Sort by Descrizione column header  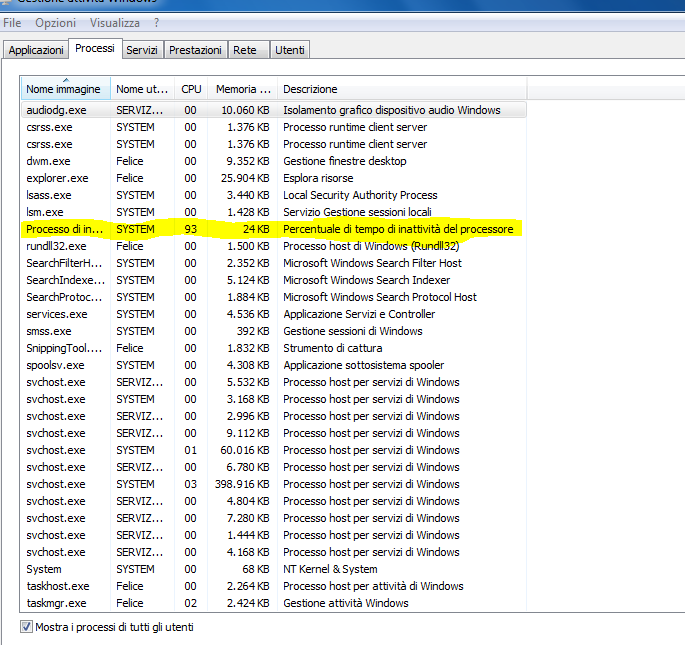pyautogui.click(x=402, y=89)
